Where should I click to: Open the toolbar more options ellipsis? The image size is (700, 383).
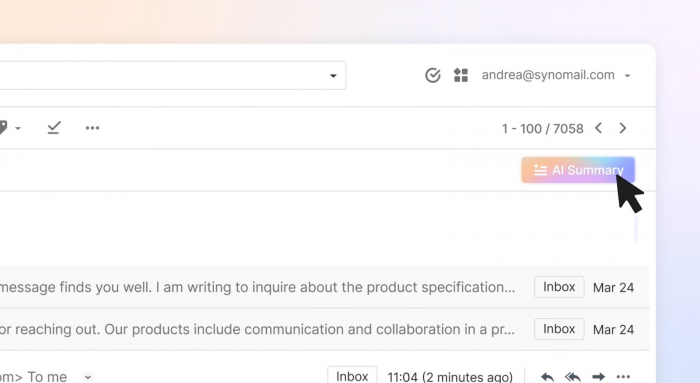pos(92,128)
